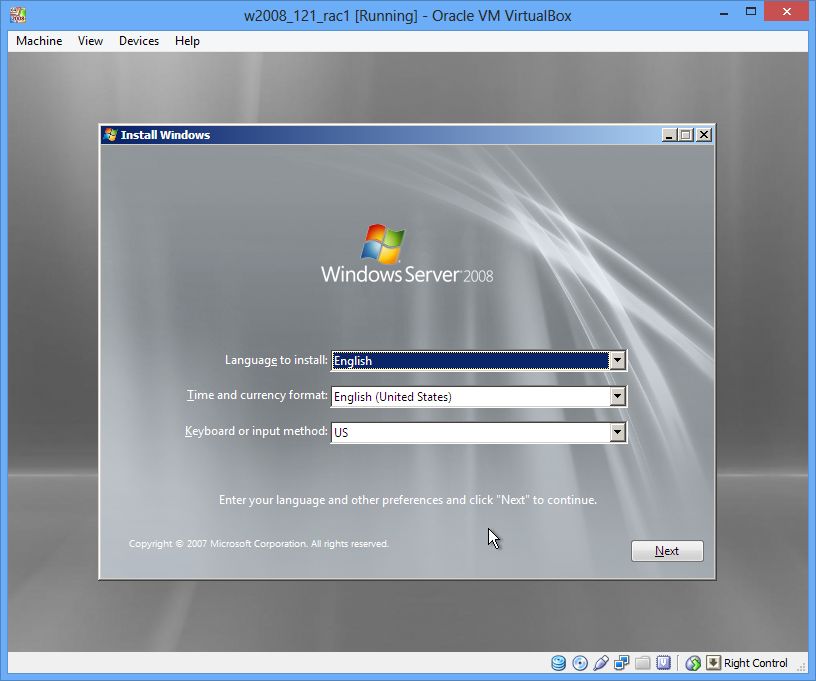The width and height of the screenshot is (816, 681).
Task: Click the hard disk activity status icon
Action: [558, 663]
